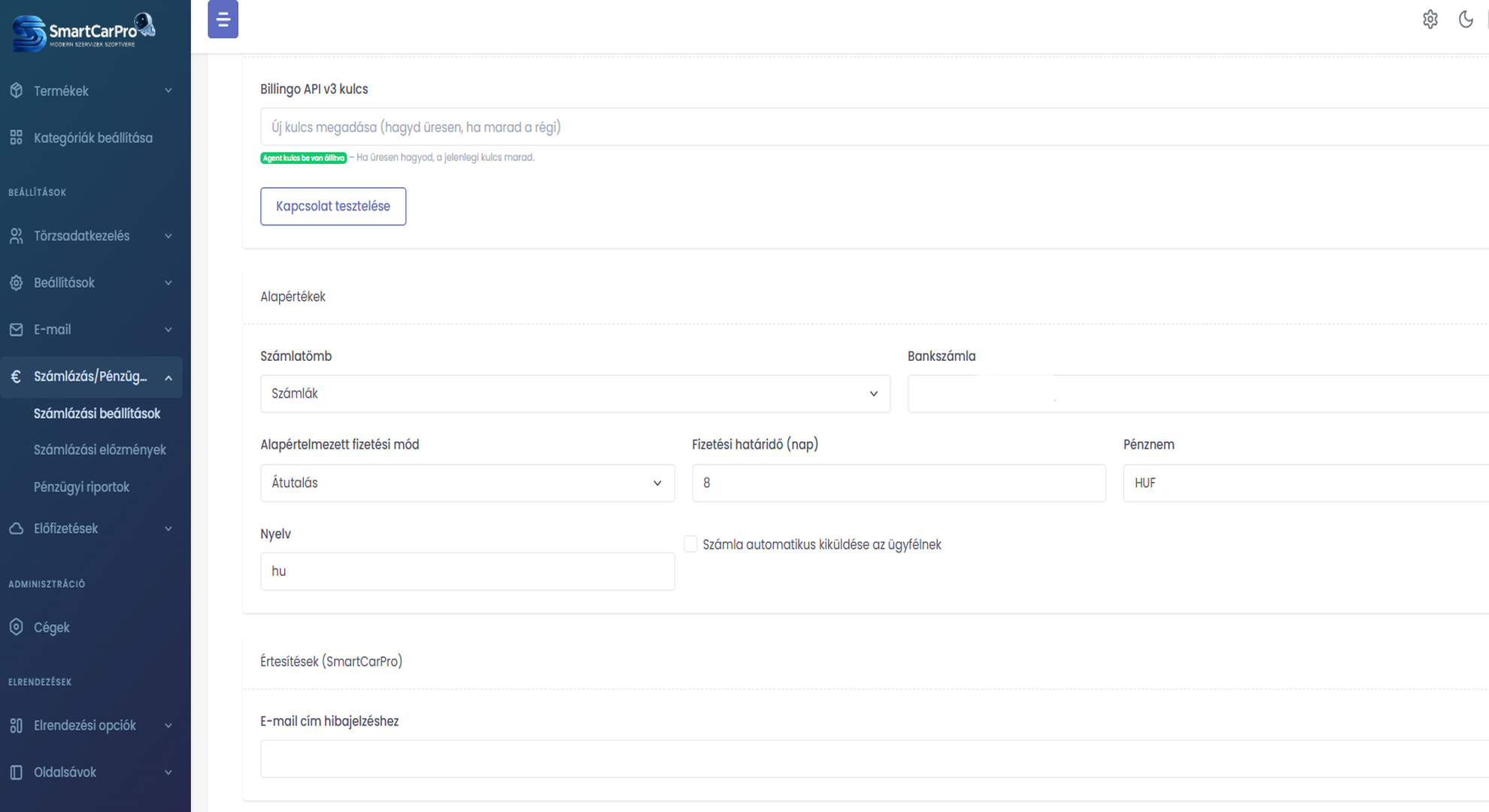Toggle dark mode moon icon
Screen dimensions: 1489x812
tap(1465, 20)
